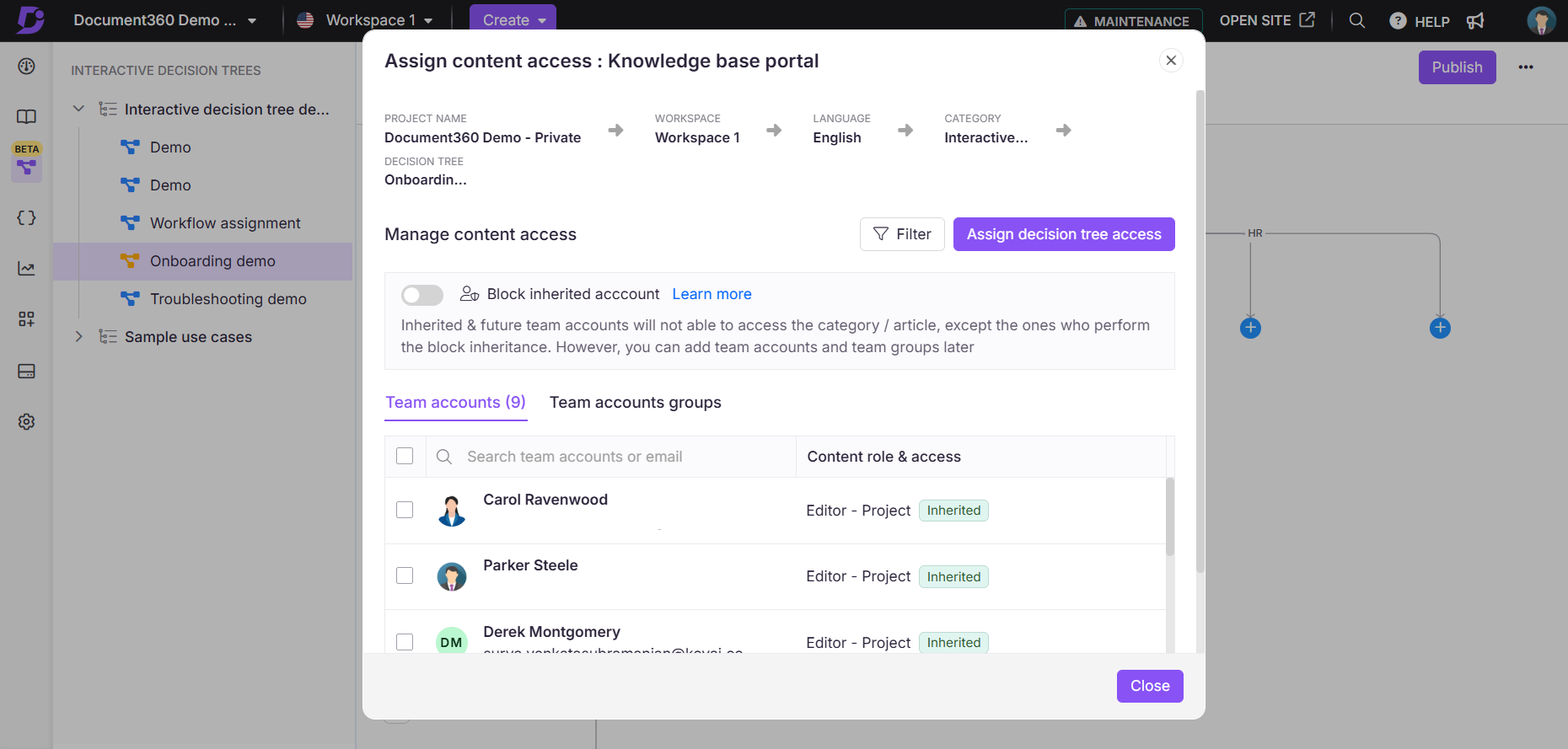
Task: Expand the Sample use cases category
Action: click(78, 336)
